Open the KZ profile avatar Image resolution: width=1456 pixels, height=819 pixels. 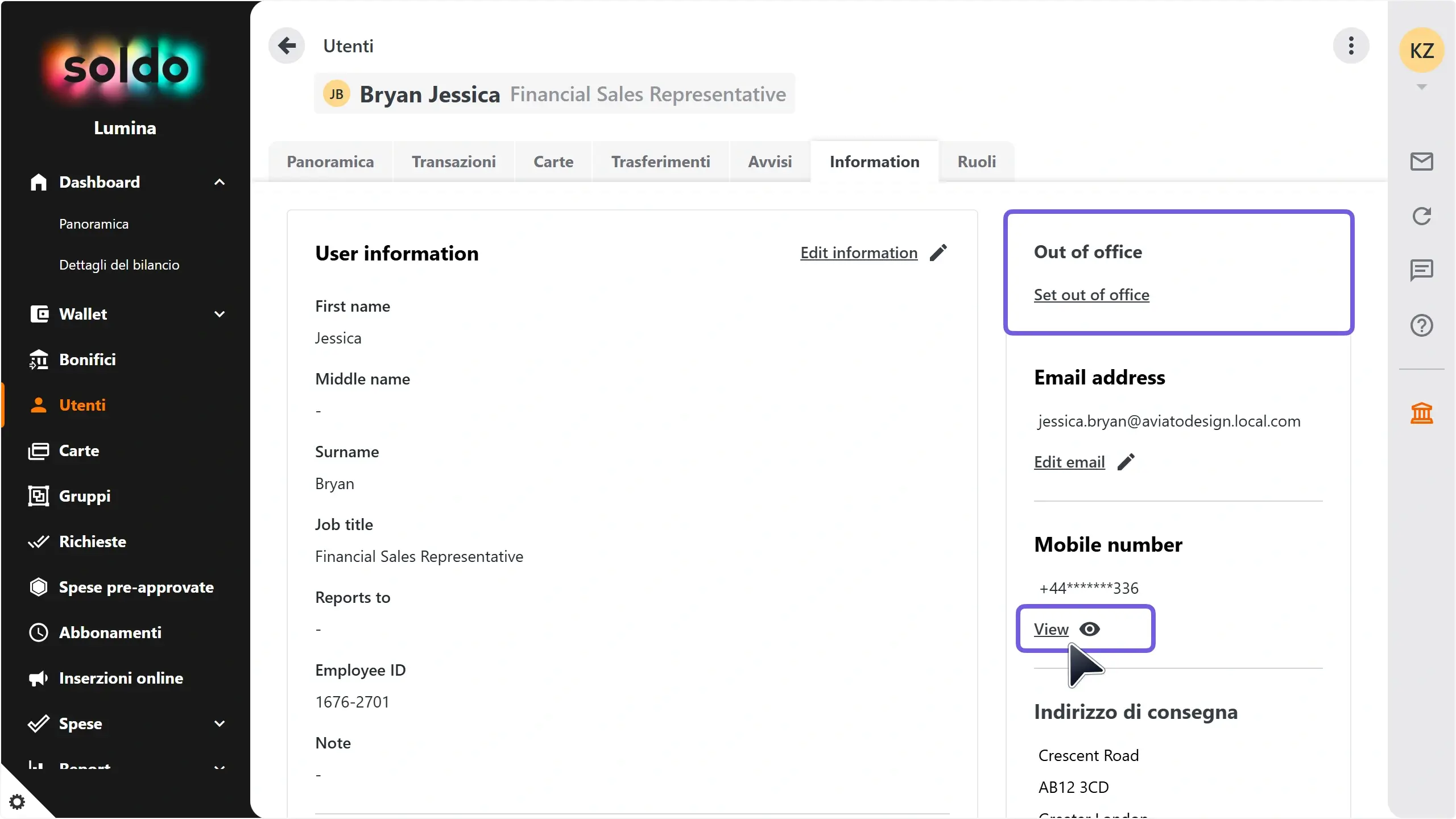(x=1421, y=50)
